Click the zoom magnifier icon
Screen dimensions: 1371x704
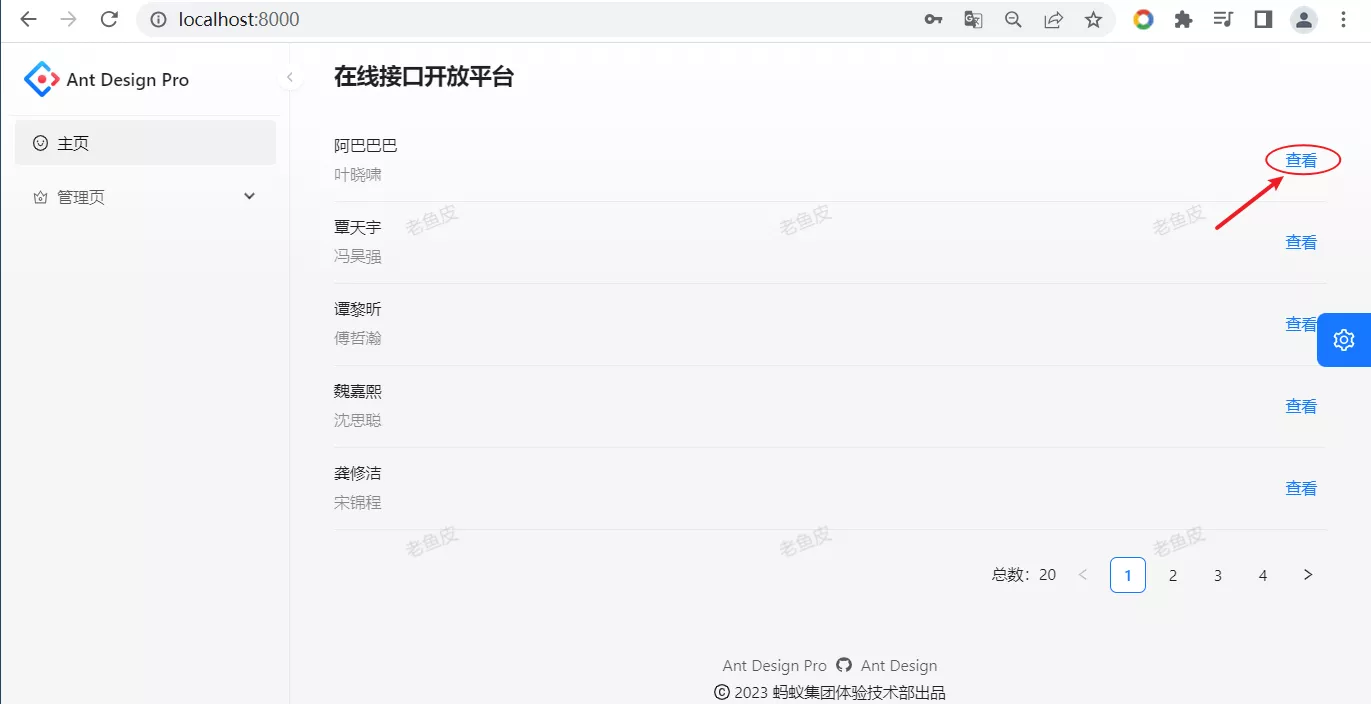pyautogui.click(x=1013, y=19)
